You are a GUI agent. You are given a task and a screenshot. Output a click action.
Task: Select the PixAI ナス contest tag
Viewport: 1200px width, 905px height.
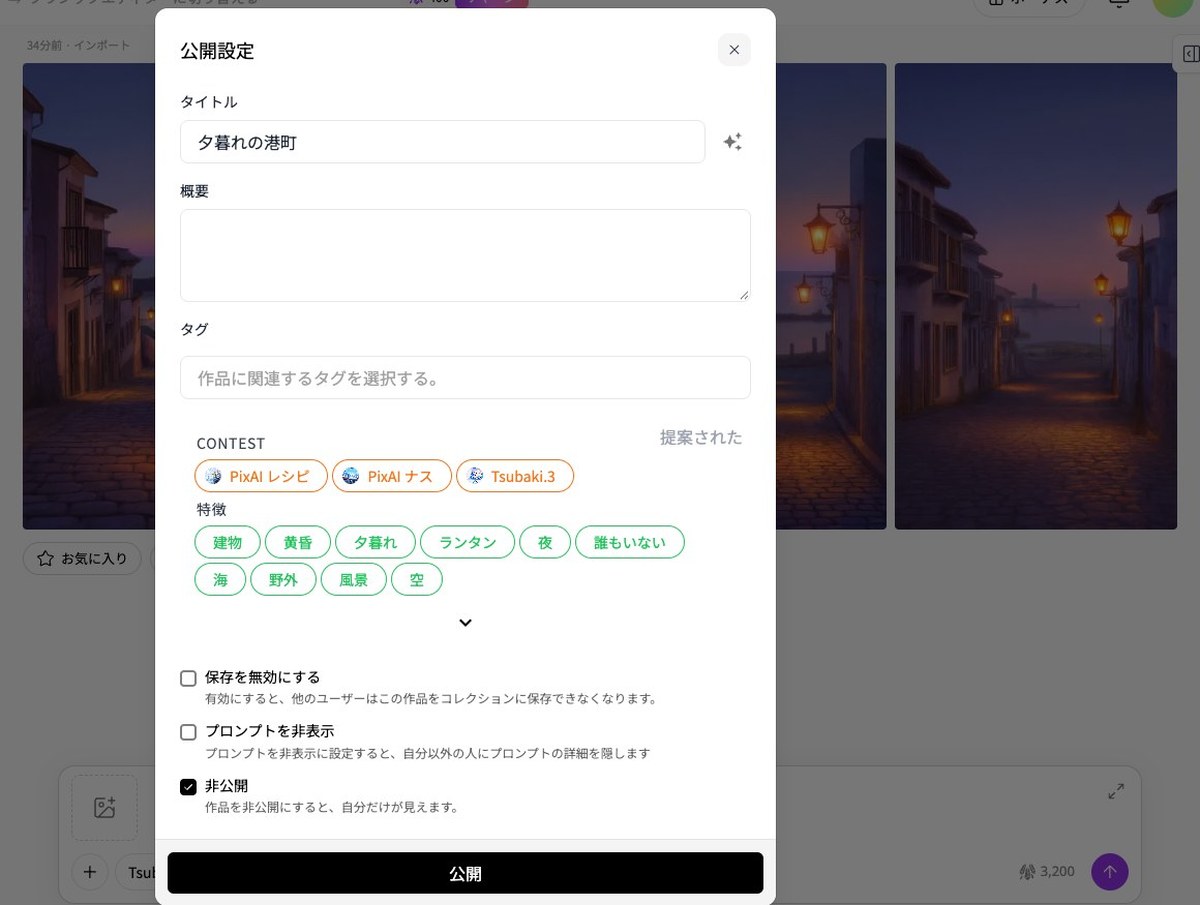[x=392, y=476]
